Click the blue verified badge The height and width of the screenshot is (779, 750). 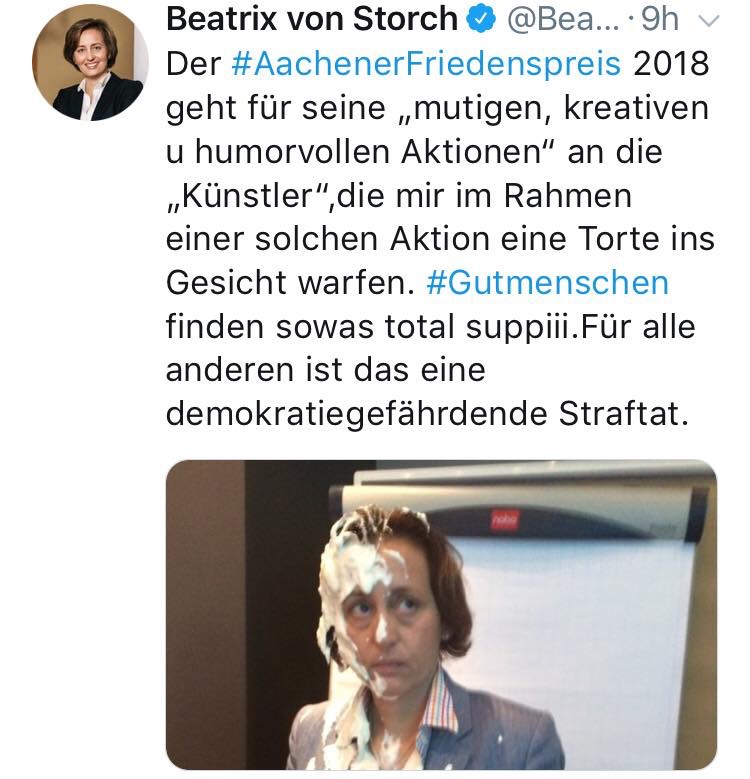pos(481,20)
